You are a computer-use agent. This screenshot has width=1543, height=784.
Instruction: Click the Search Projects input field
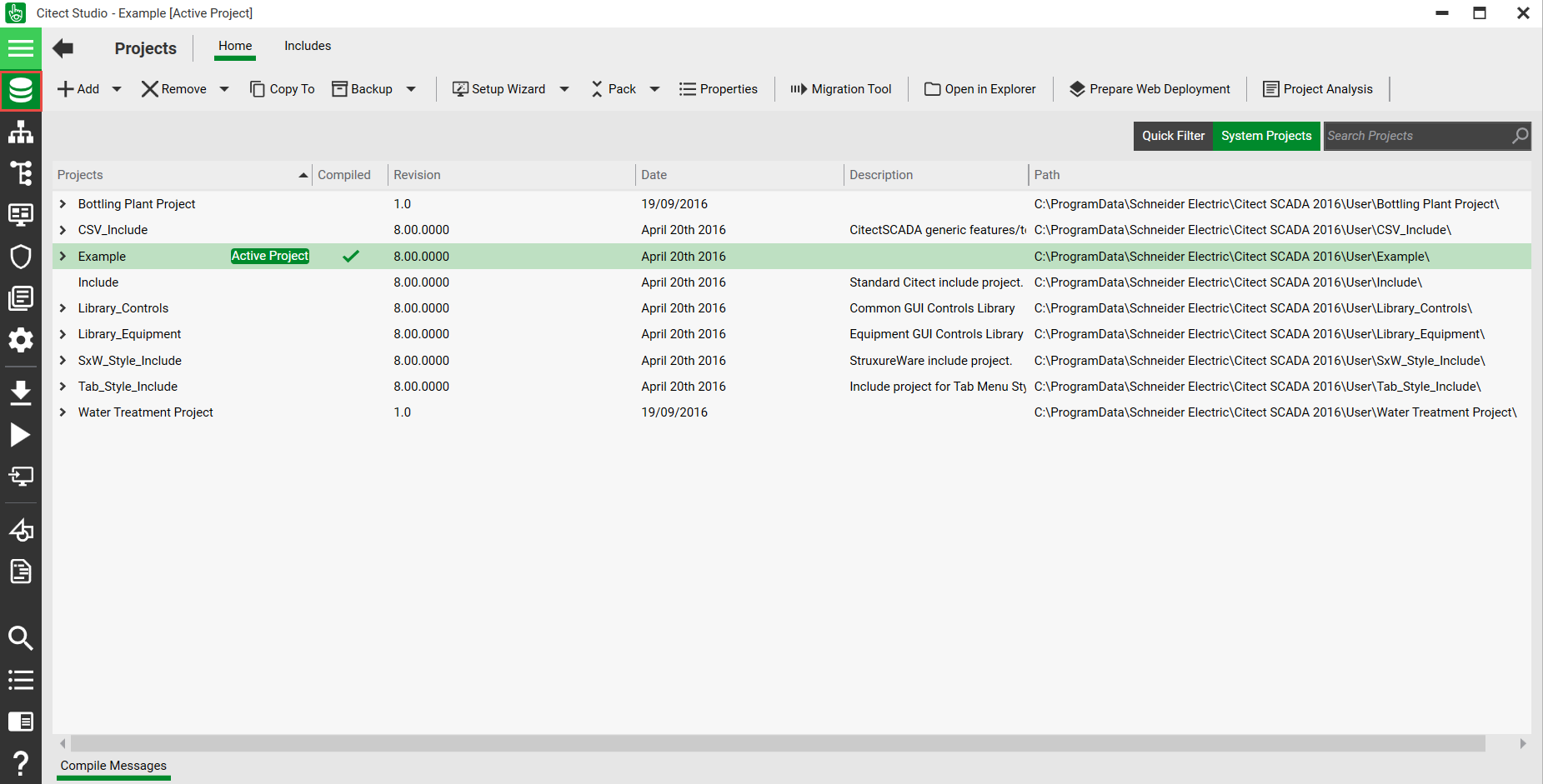1417,136
